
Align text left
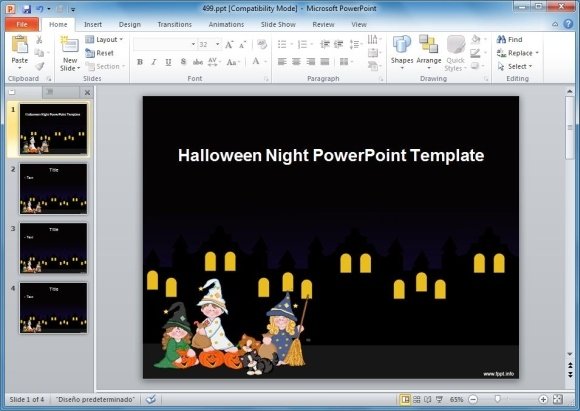pos(282,61)
